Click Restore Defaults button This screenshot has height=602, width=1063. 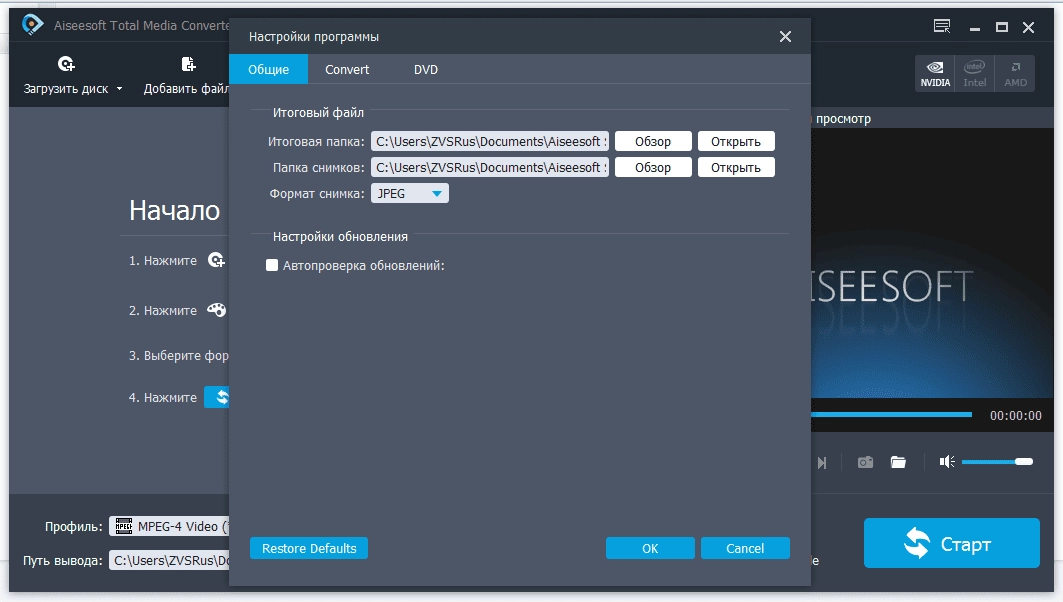(x=308, y=548)
